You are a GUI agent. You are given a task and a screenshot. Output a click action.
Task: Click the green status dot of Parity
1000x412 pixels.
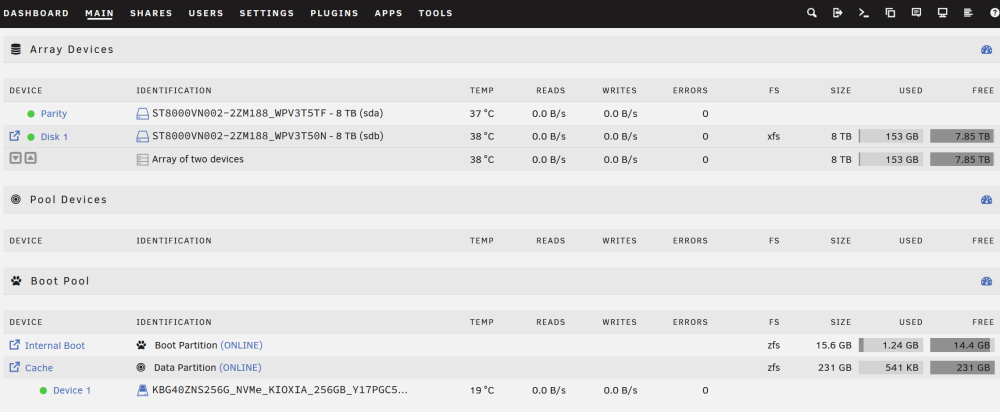(x=31, y=114)
